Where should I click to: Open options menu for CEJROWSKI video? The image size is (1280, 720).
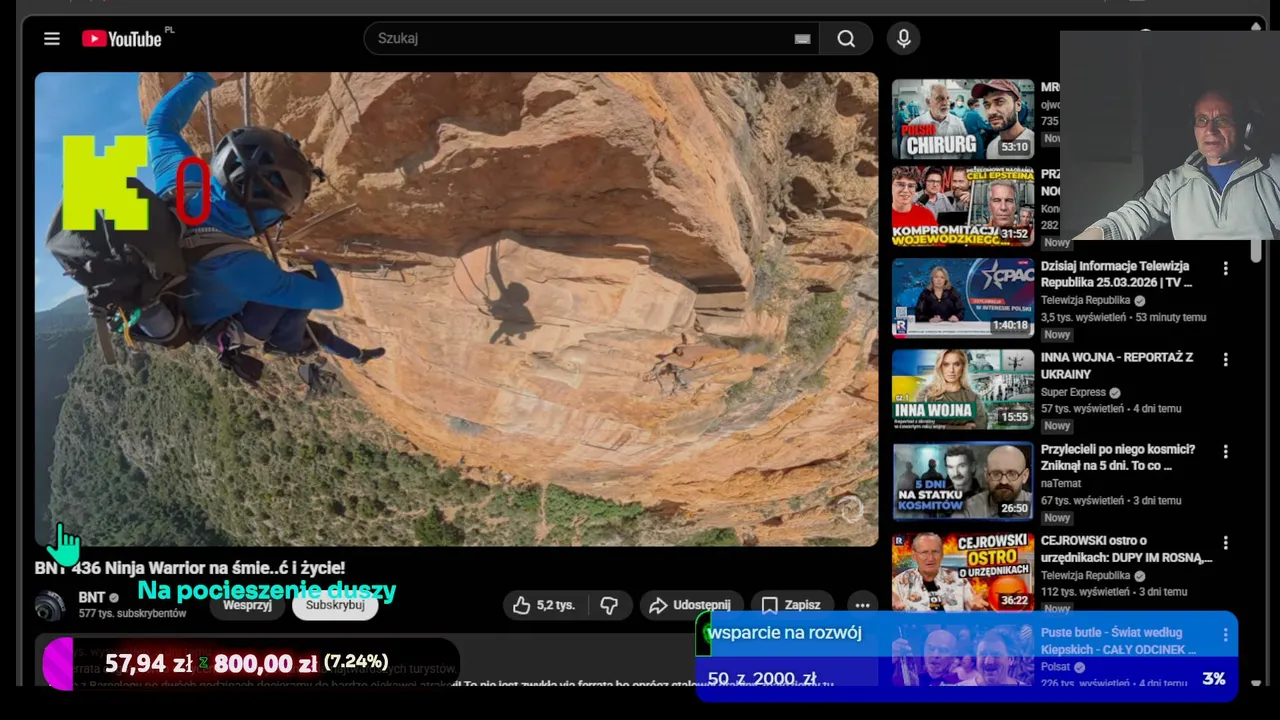[1226, 543]
